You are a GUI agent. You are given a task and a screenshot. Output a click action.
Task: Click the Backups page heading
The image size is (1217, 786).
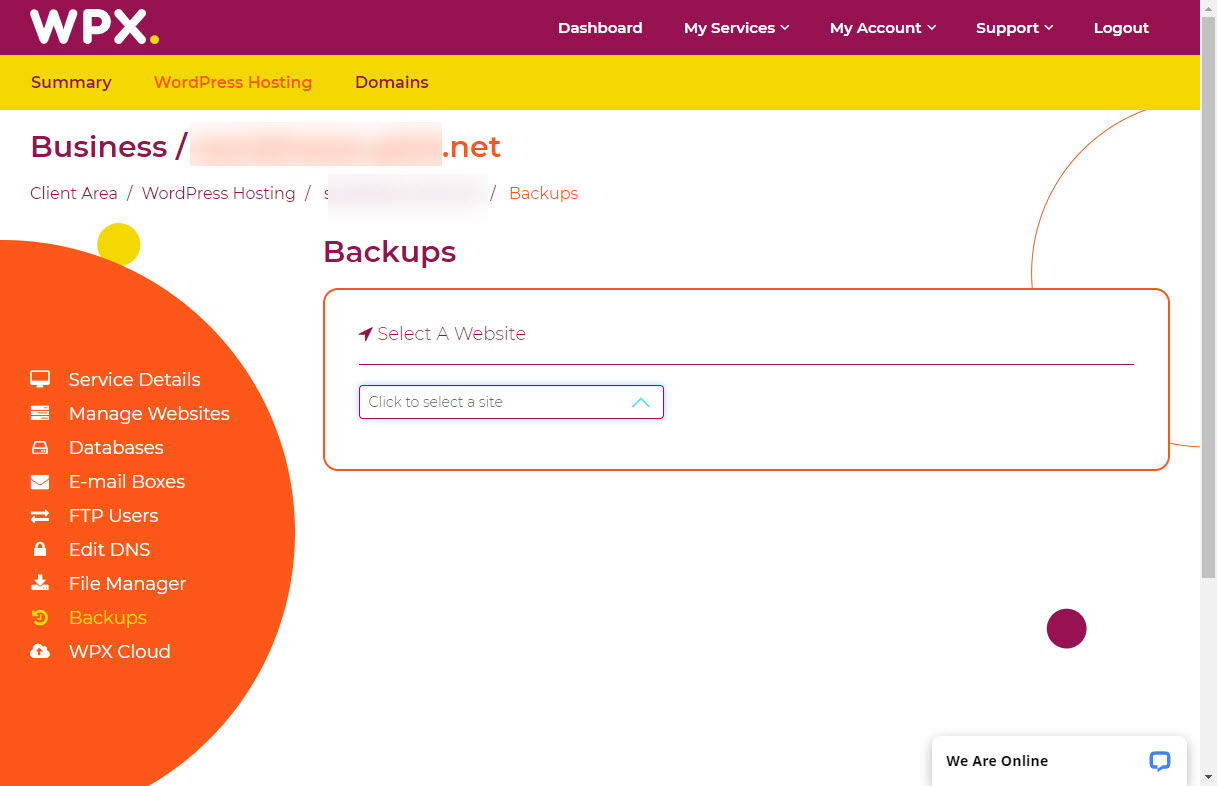pyautogui.click(x=390, y=251)
